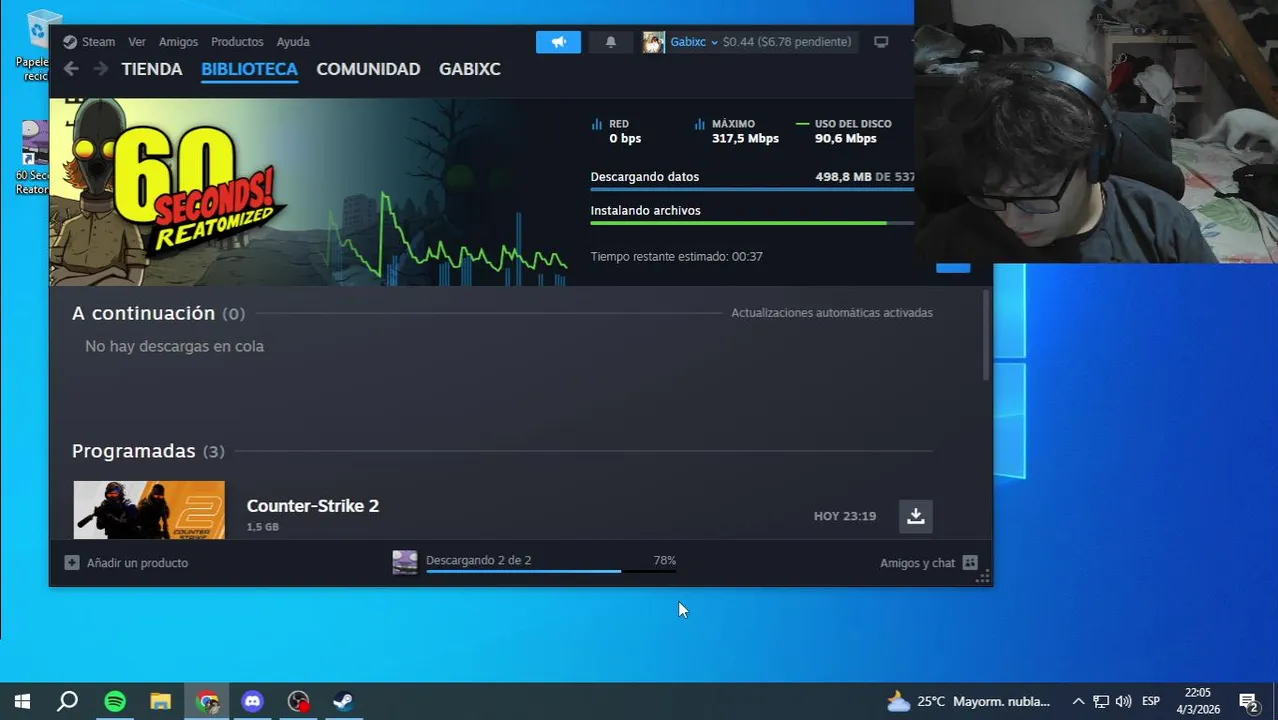Open wallet balance $0.44
Image resolution: width=1278 pixels, height=720 pixels.
point(787,42)
